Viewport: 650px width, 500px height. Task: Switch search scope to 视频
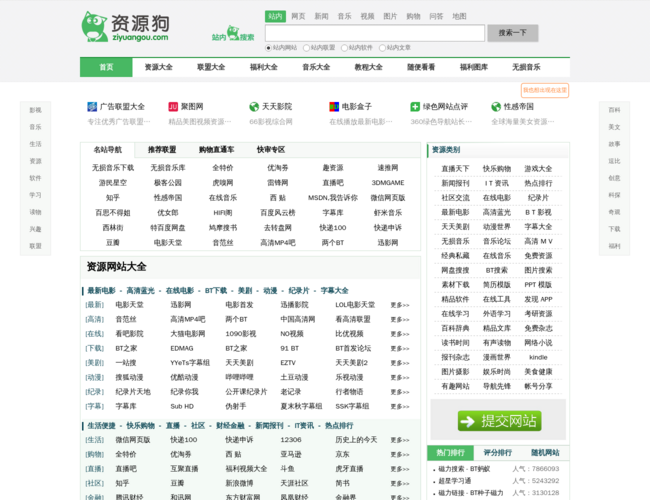tap(367, 16)
